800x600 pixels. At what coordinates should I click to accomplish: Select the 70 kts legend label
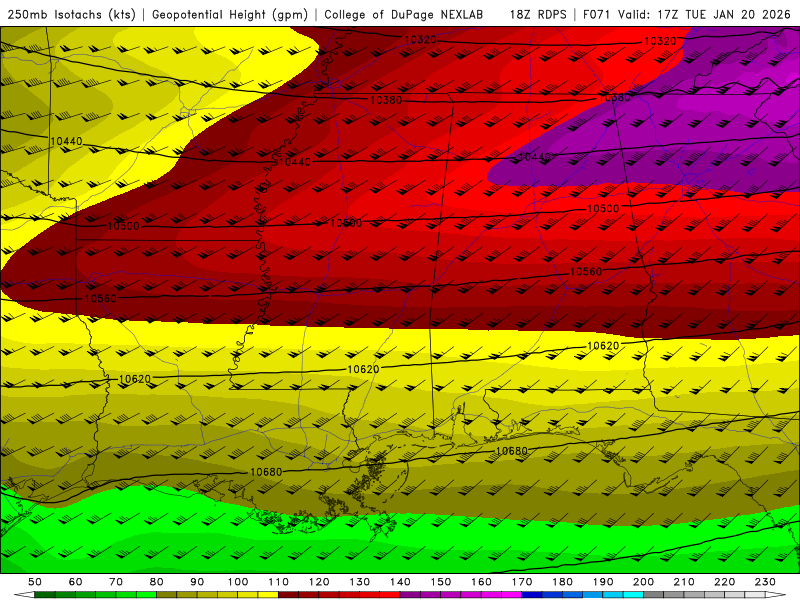tap(116, 582)
